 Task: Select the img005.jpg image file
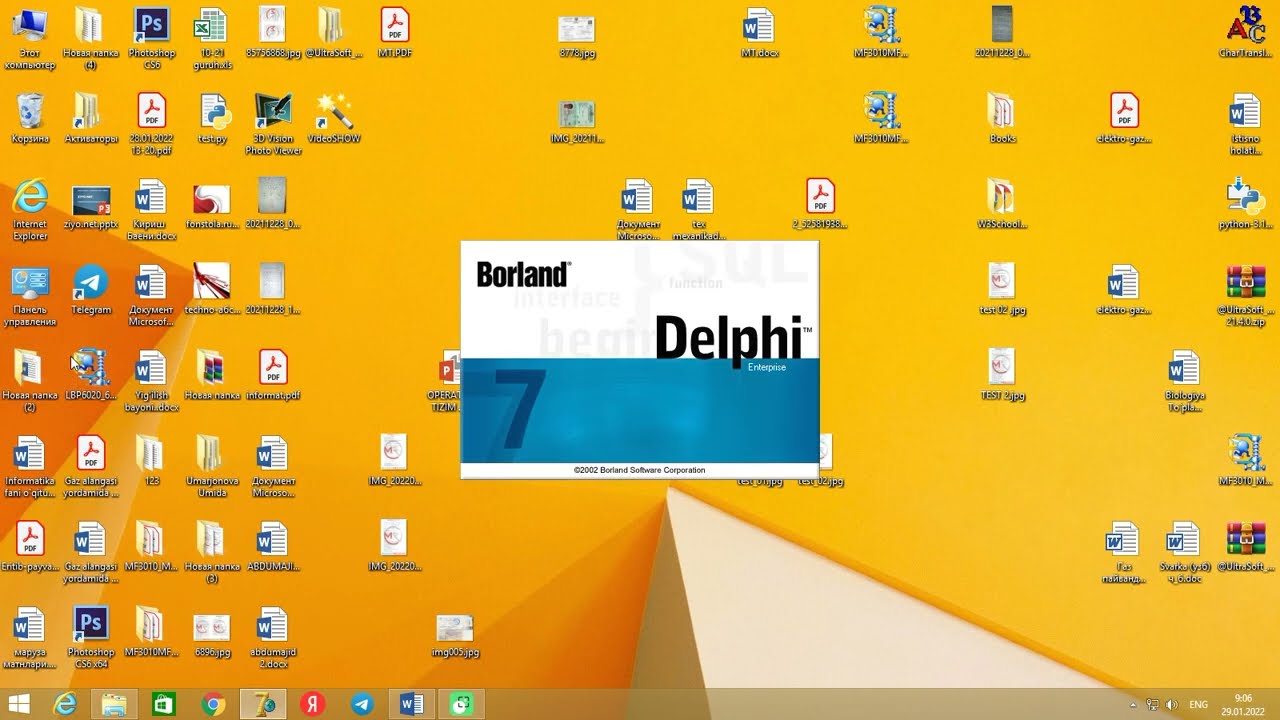pos(456,635)
